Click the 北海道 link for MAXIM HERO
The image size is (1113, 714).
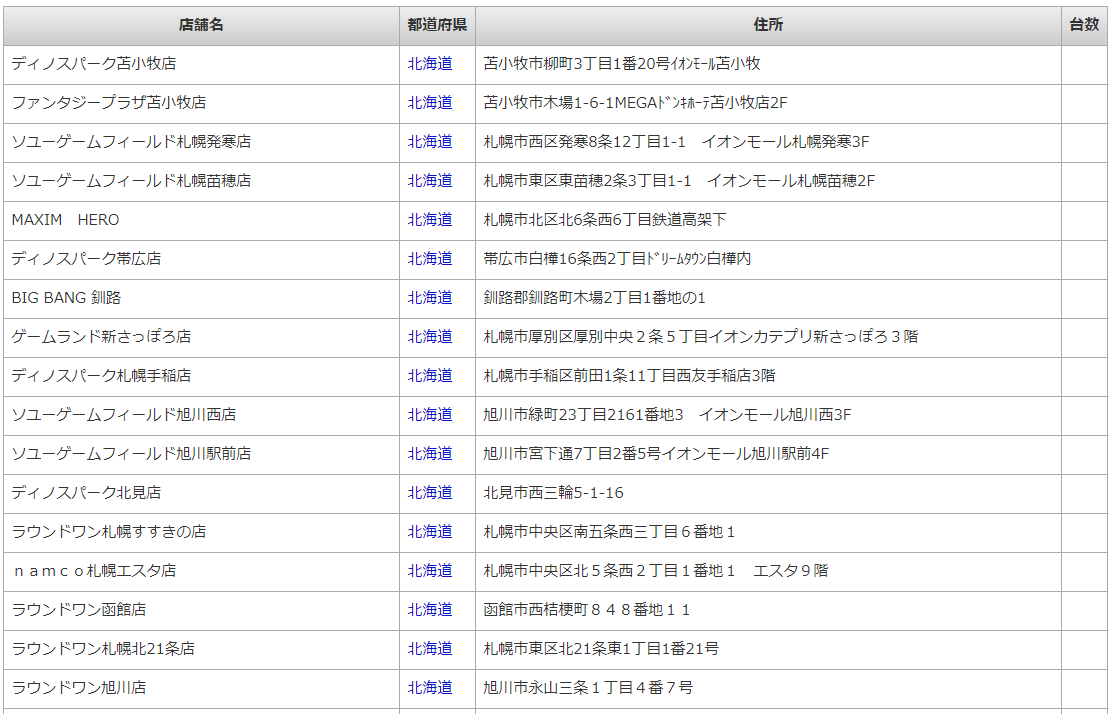pyautogui.click(x=429, y=220)
